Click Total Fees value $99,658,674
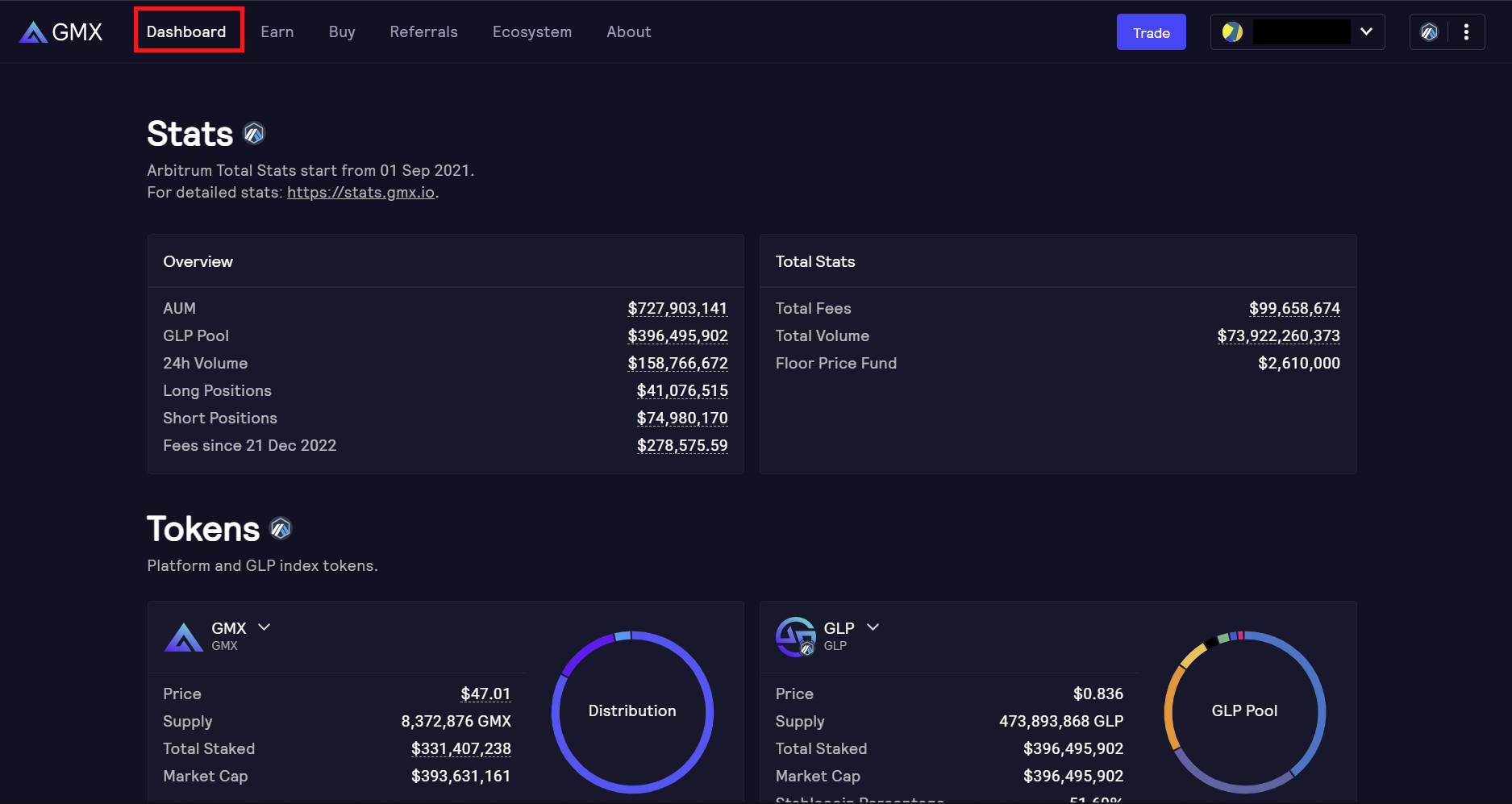The width and height of the screenshot is (1512, 804). pyautogui.click(x=1294, y=308)
